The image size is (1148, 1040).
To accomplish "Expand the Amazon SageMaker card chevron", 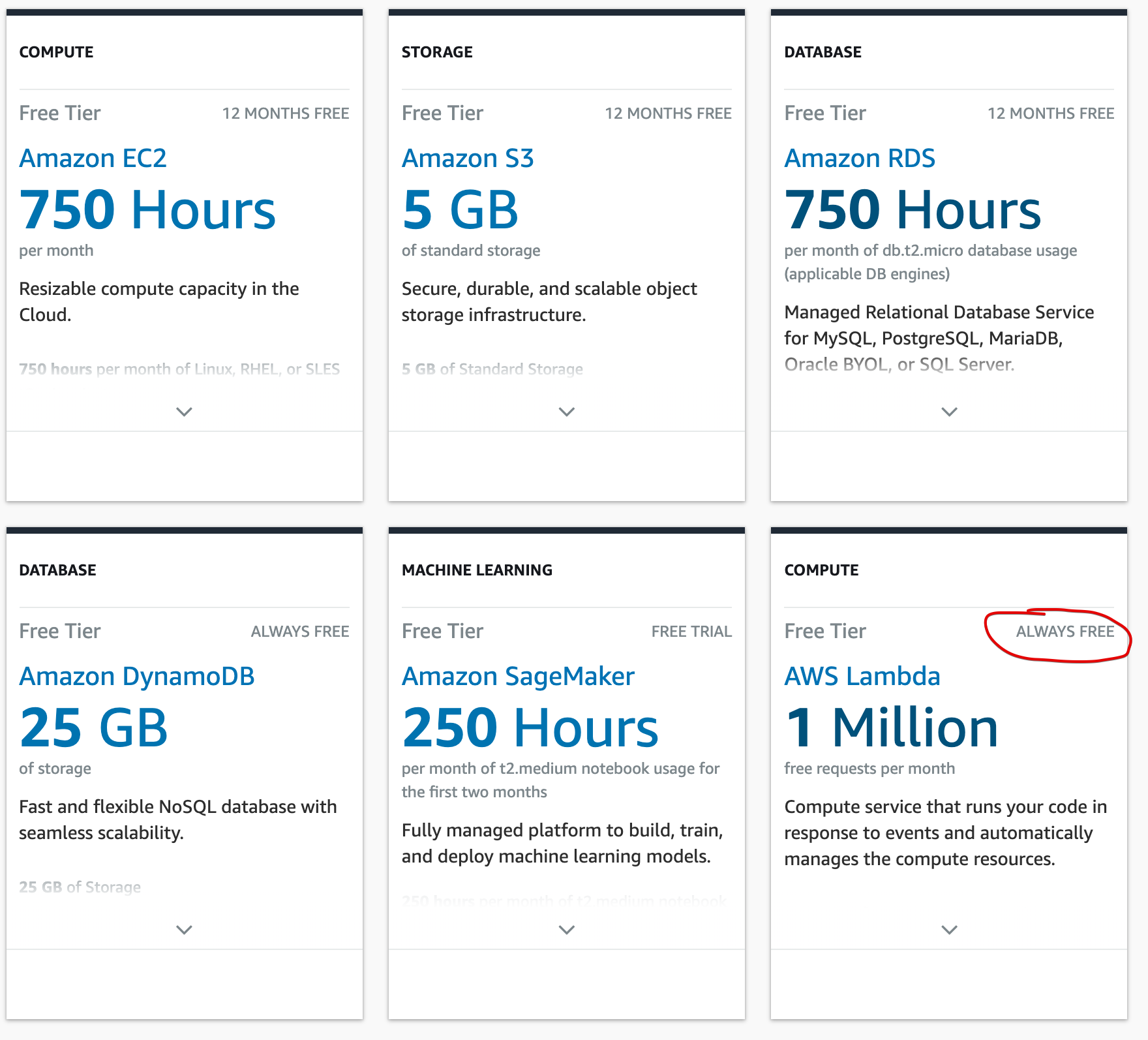I will click(567, 930).
